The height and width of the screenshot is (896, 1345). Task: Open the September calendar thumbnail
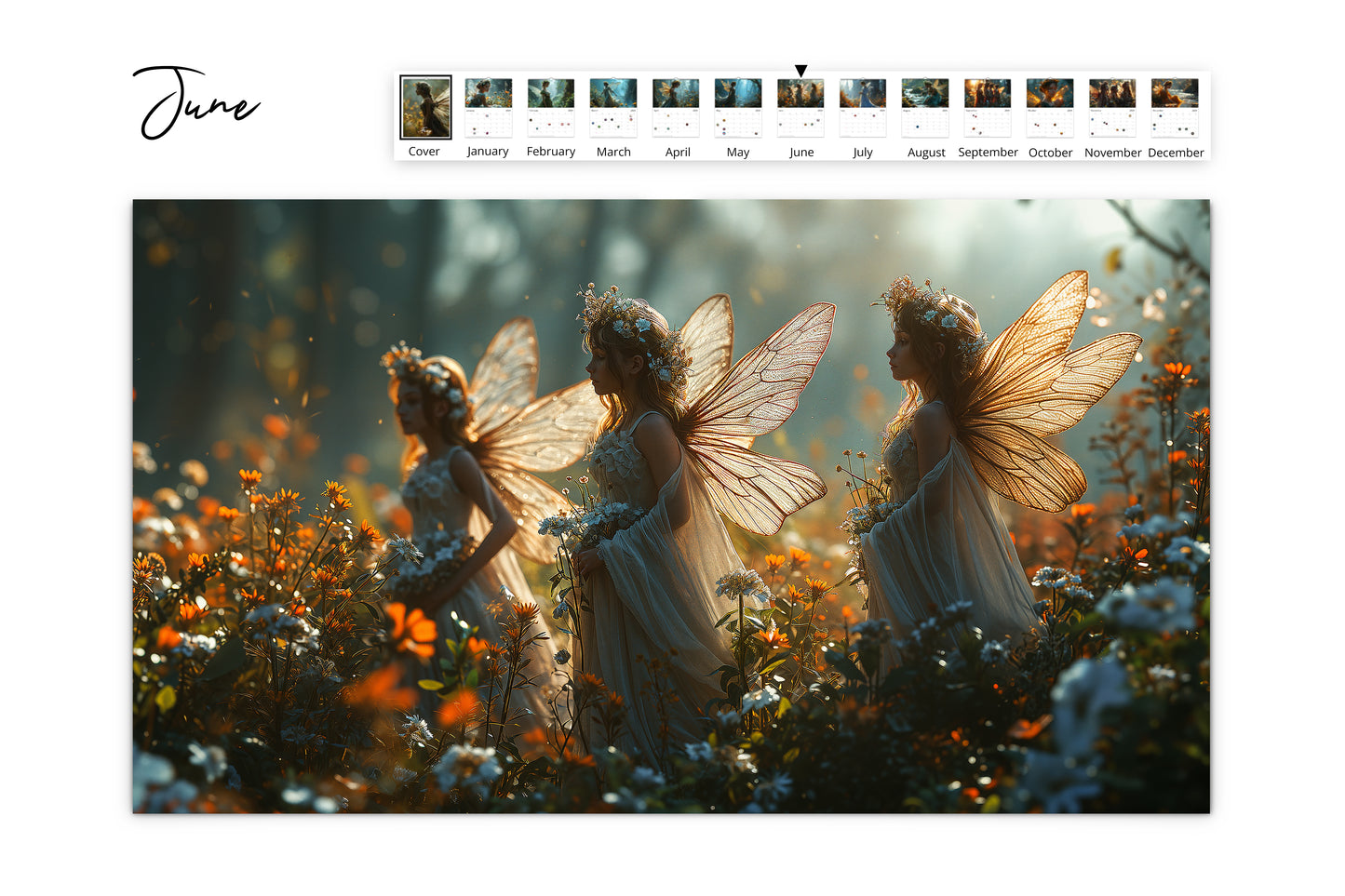pyautogui.click(x=988, y=108)
